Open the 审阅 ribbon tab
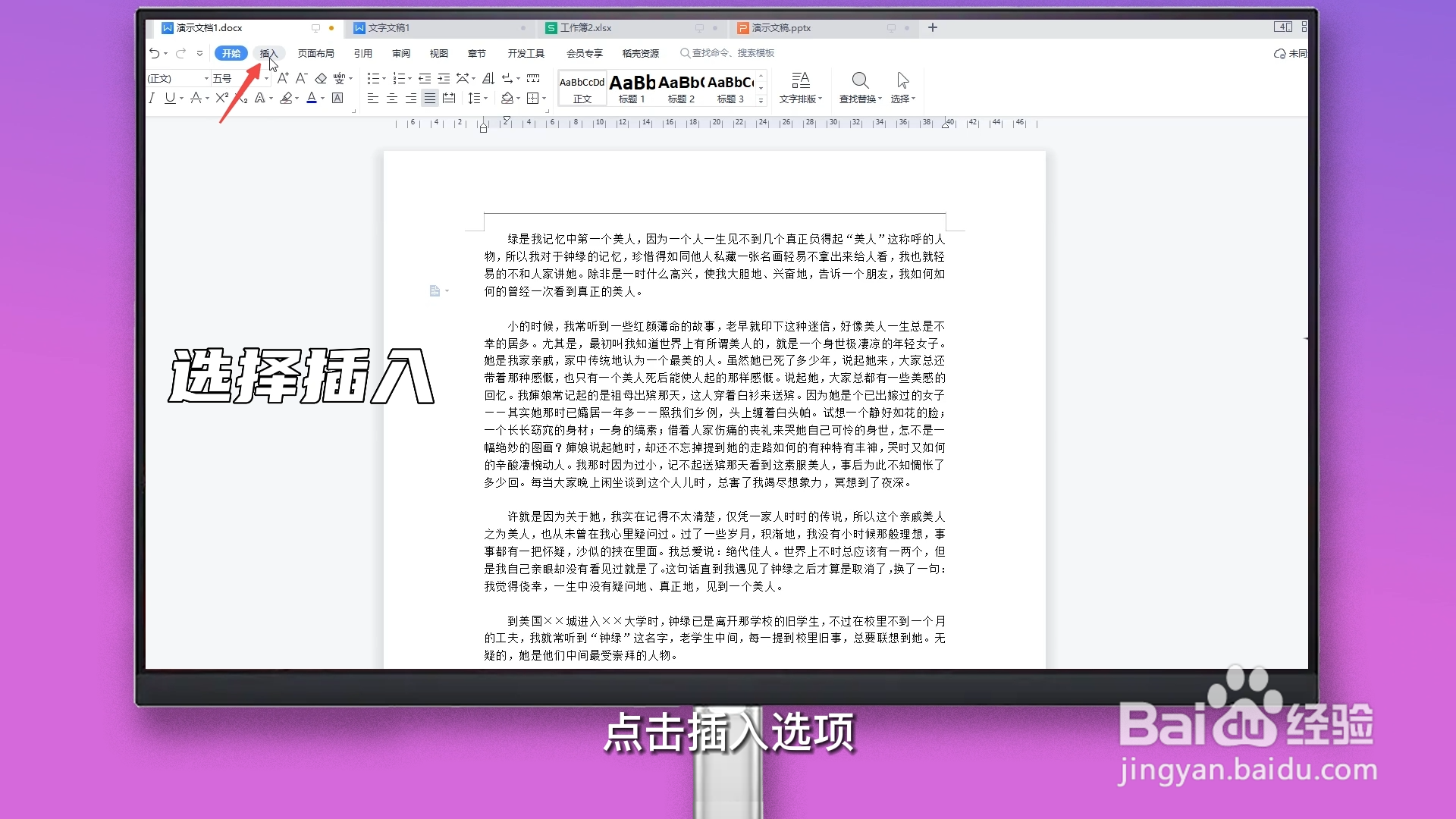Viewport: 1456px width, 819px height. [402, 53]
